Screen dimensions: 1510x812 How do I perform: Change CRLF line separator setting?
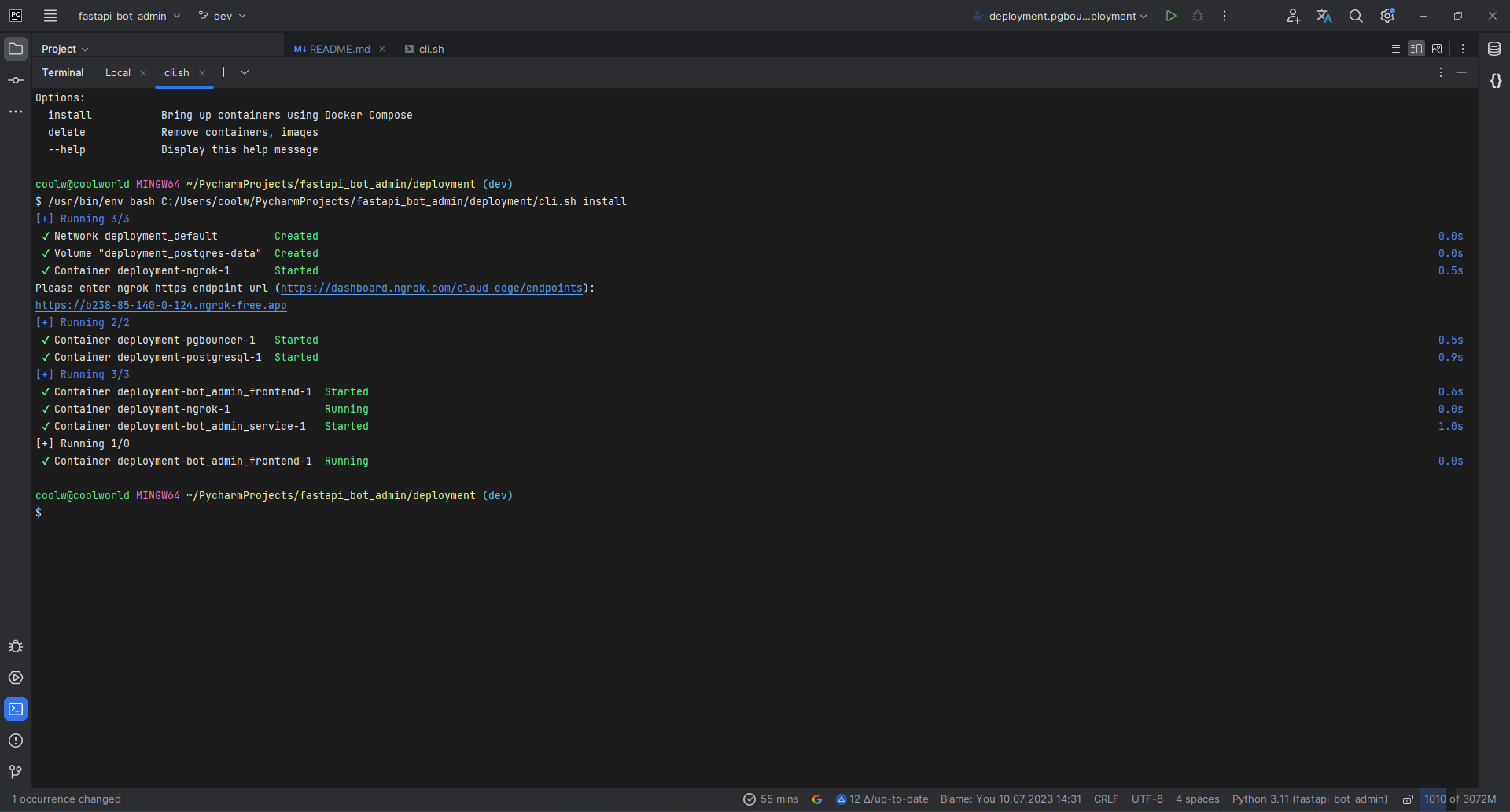[1106, 799]
